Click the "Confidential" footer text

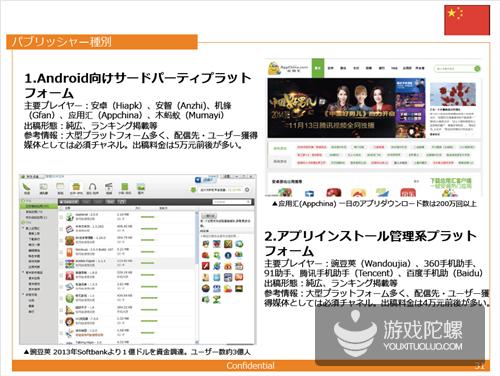[250, 366]
